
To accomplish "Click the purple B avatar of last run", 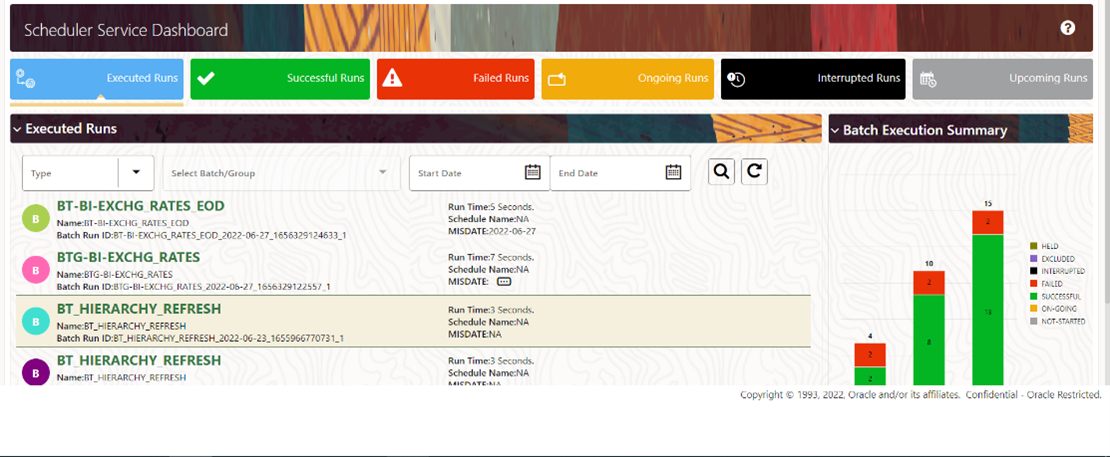I will click(x=35, y=372).
